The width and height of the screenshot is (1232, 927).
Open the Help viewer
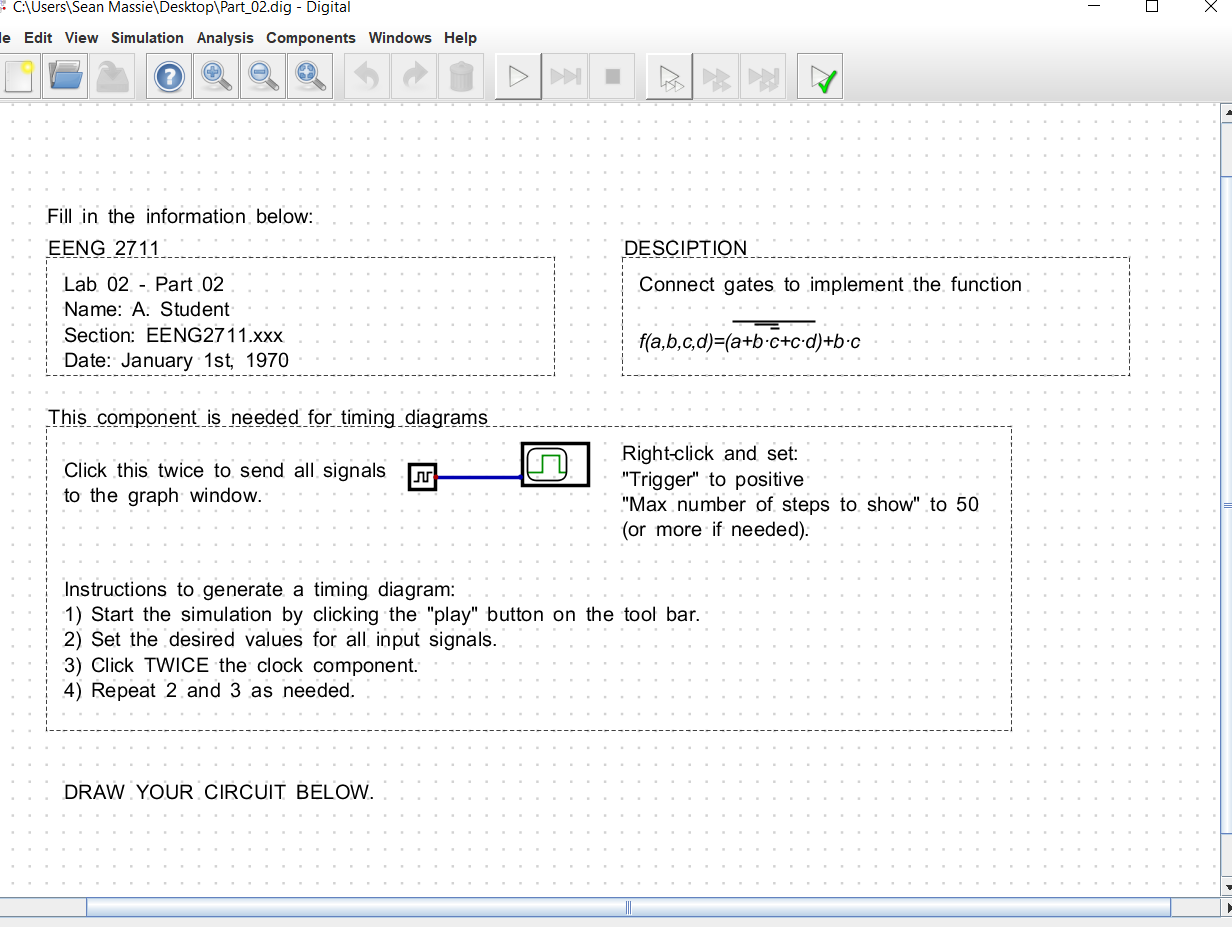click(x=168, y=75)
